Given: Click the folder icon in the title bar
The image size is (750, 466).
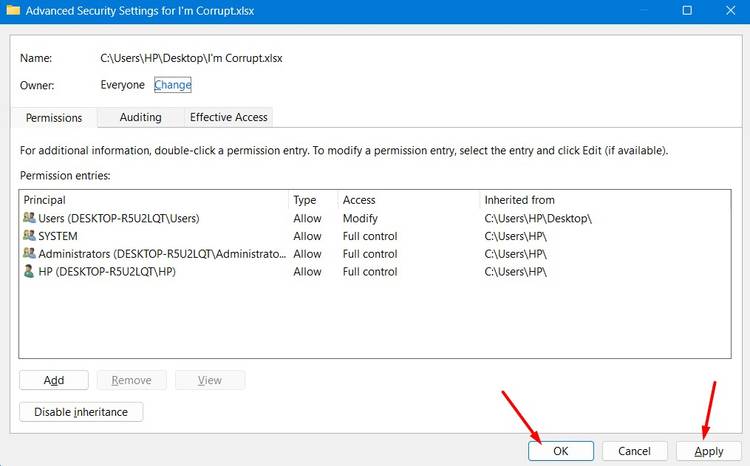Looking at the screenshot, I should (x=13, y=10).
